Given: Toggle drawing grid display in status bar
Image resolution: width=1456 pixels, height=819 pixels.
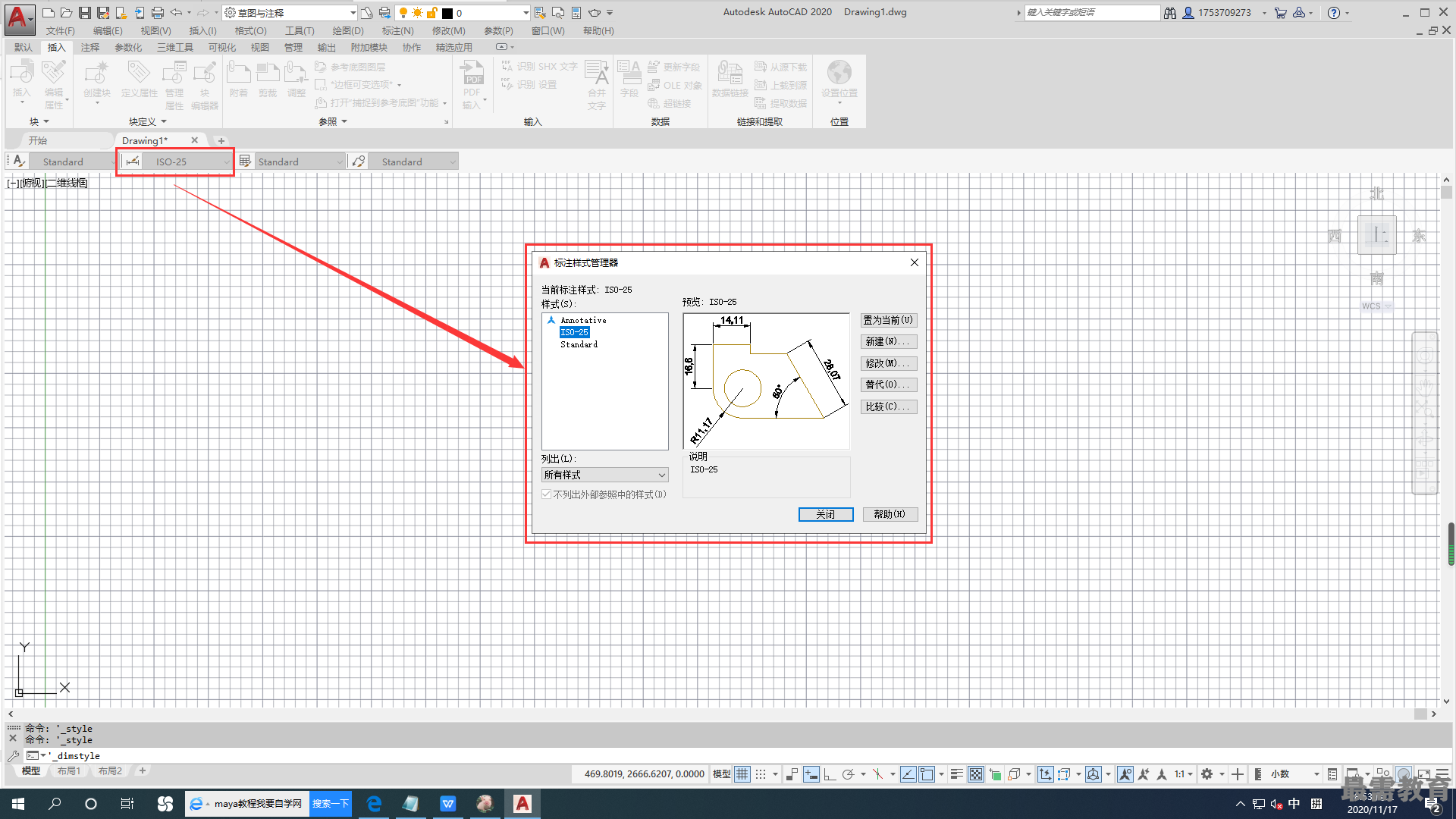Looking at the screenshot, I should 742,774.
